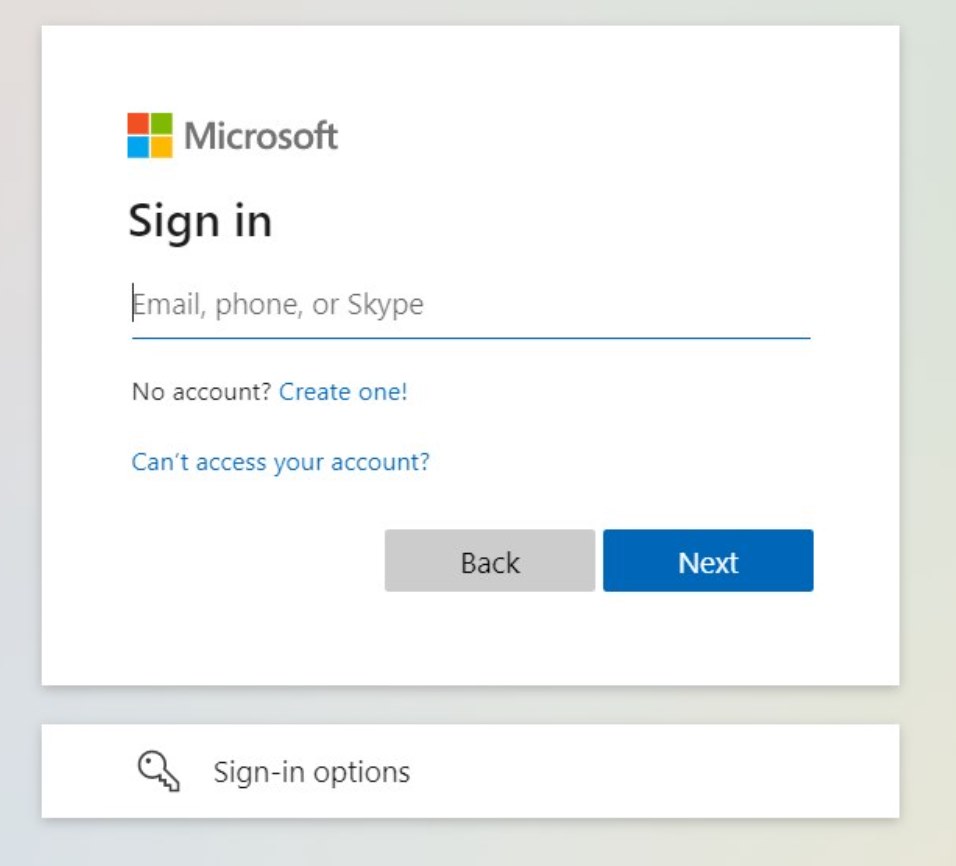Image resolution: width=956 pixels, height=866 pixels.
Task: Click the blue square of the Microsoft logo
Action: [x=138, y=147]
